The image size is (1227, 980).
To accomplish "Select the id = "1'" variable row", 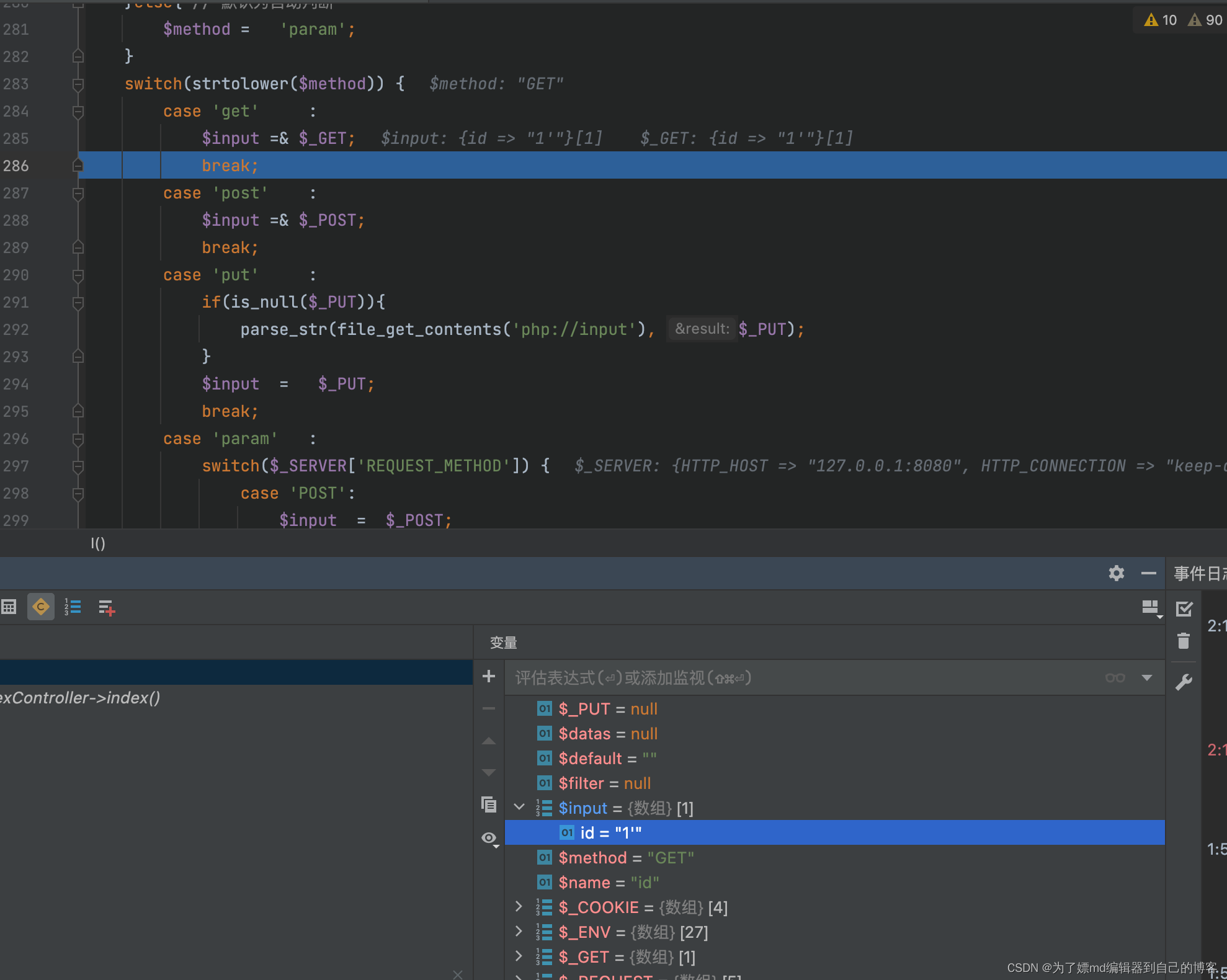I will [611, 832].
